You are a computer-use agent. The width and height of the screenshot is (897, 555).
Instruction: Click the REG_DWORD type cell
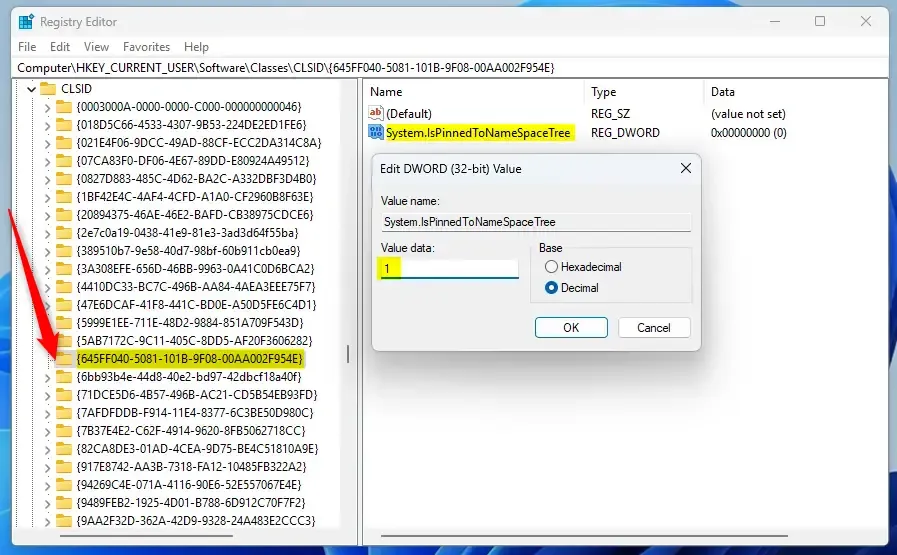pos(625,133)
